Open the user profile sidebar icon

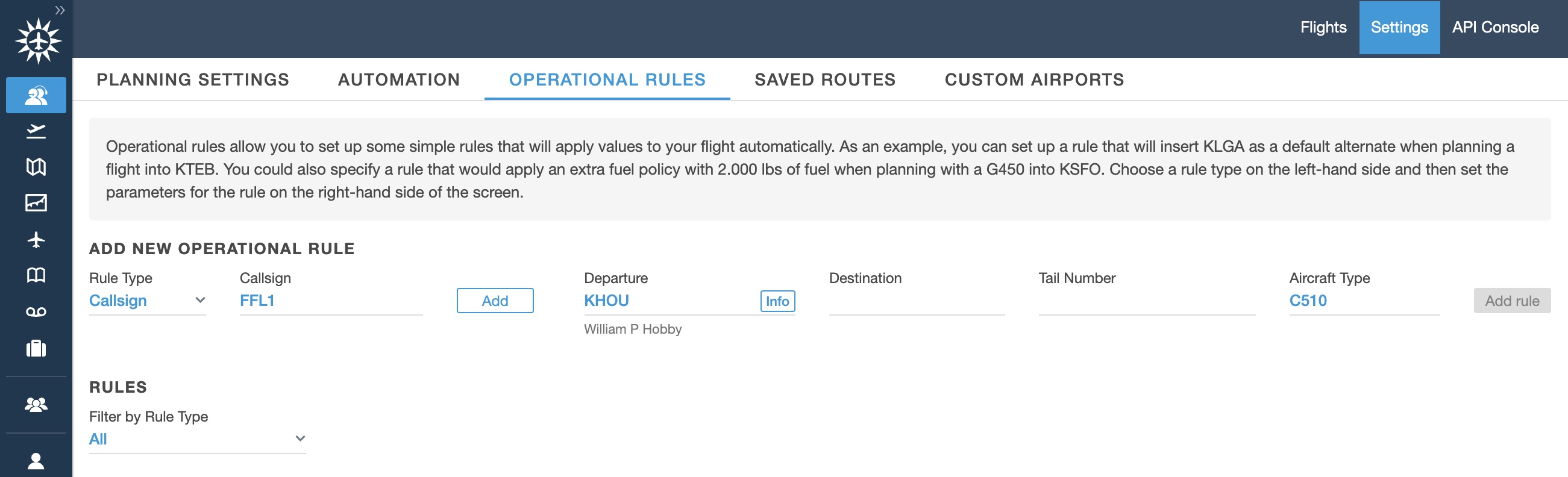click(36, 461)
